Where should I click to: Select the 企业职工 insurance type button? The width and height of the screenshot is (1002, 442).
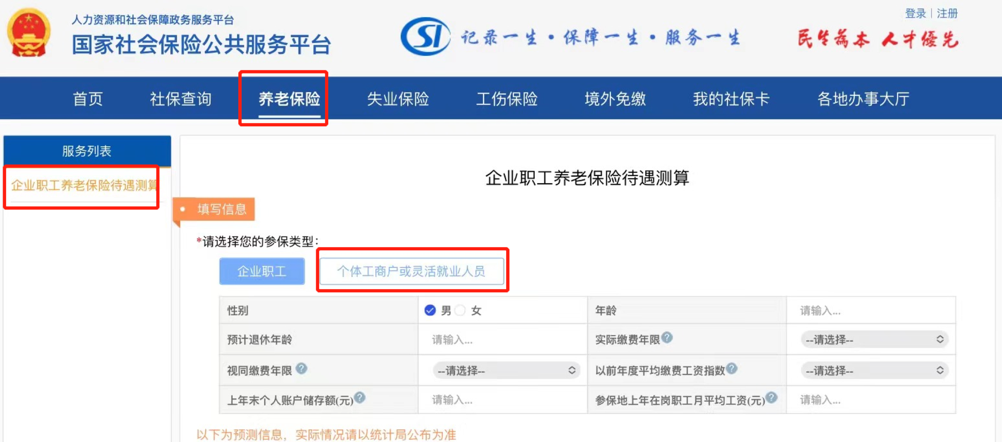pyautogui.click(x=262, y=271)
